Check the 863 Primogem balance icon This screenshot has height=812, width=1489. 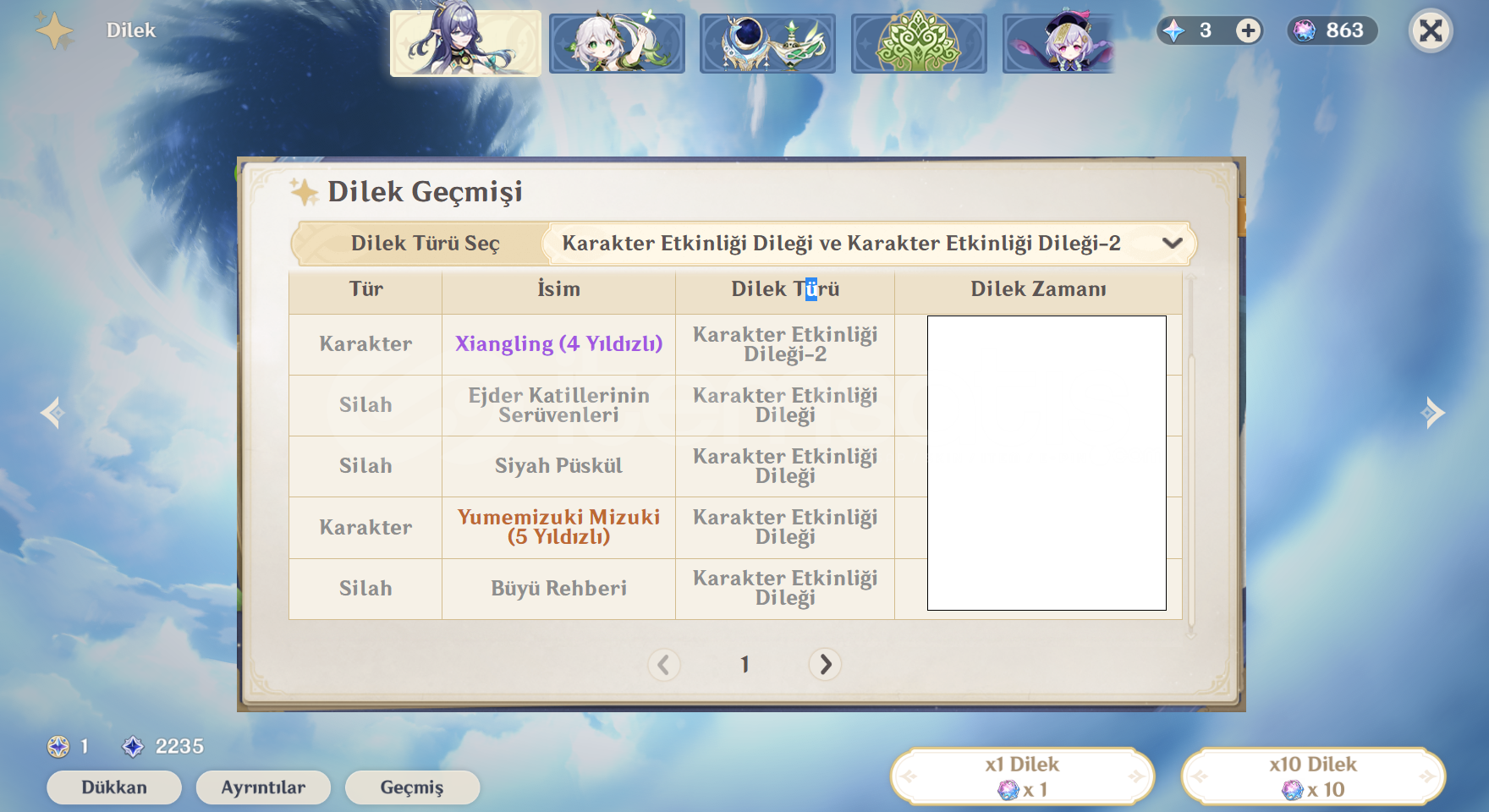(1305, 30)
